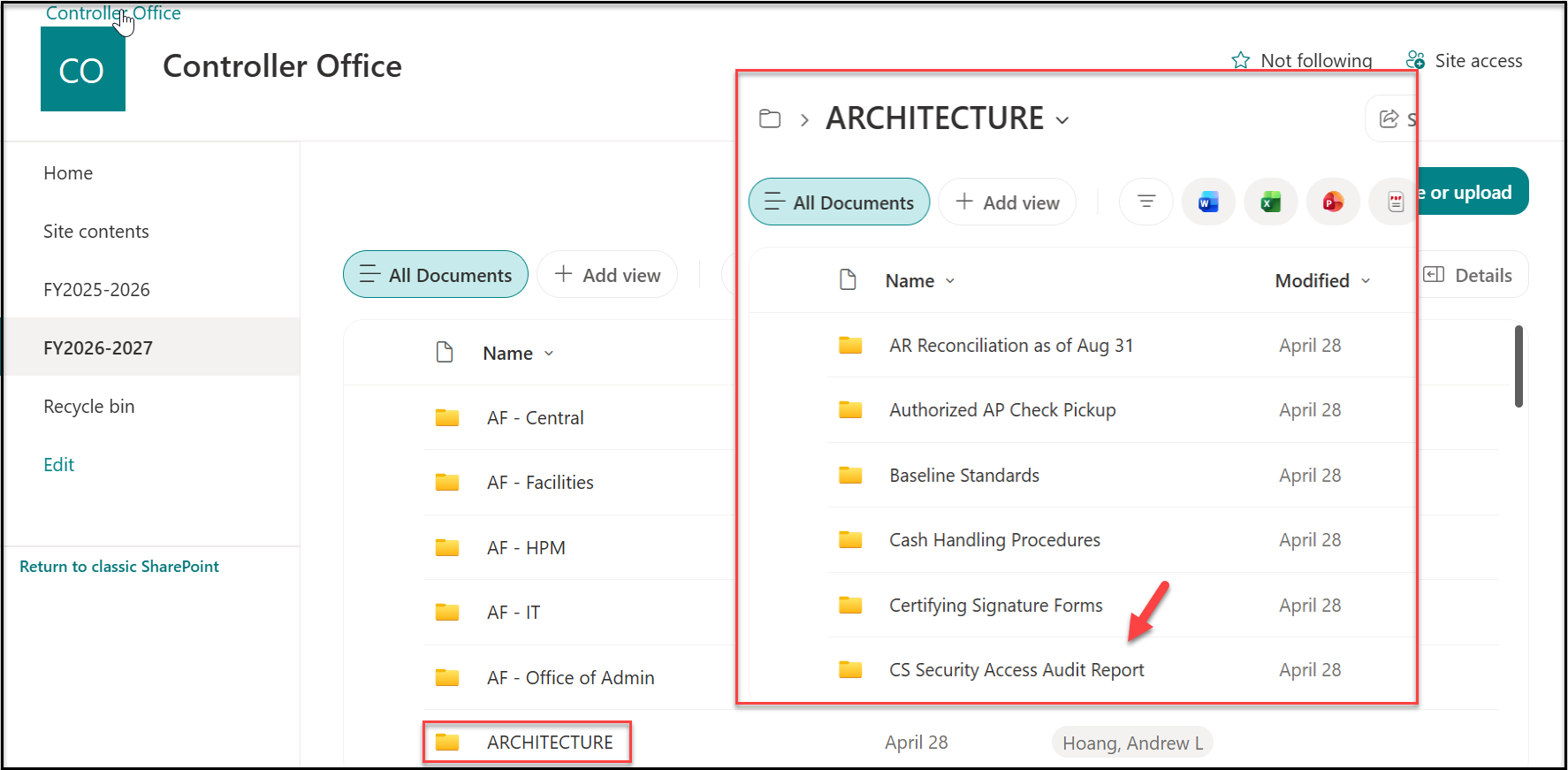Open Certifying Signature Forms folder
1568x770 pixels.
tap(996, 606)
